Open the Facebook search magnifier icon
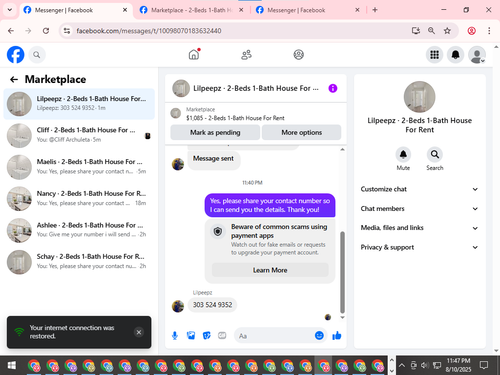The image size is (500, 375). tap(37, 55)
